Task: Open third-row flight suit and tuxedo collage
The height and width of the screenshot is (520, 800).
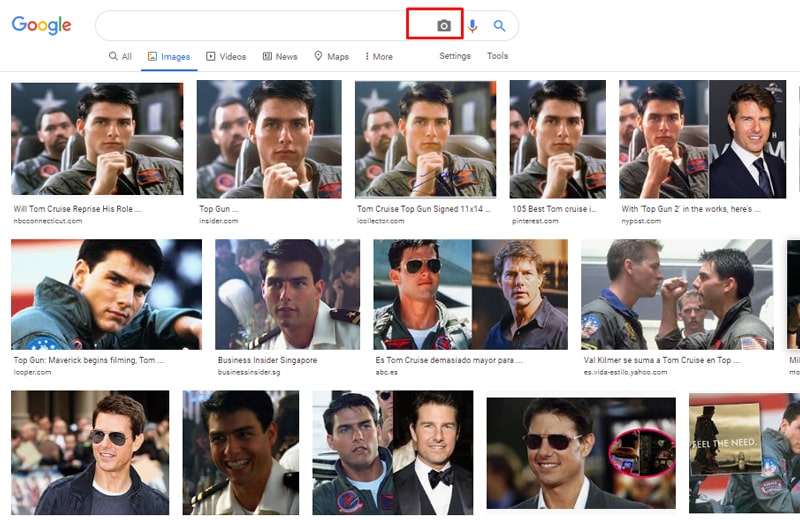Action: coord(393,453)
